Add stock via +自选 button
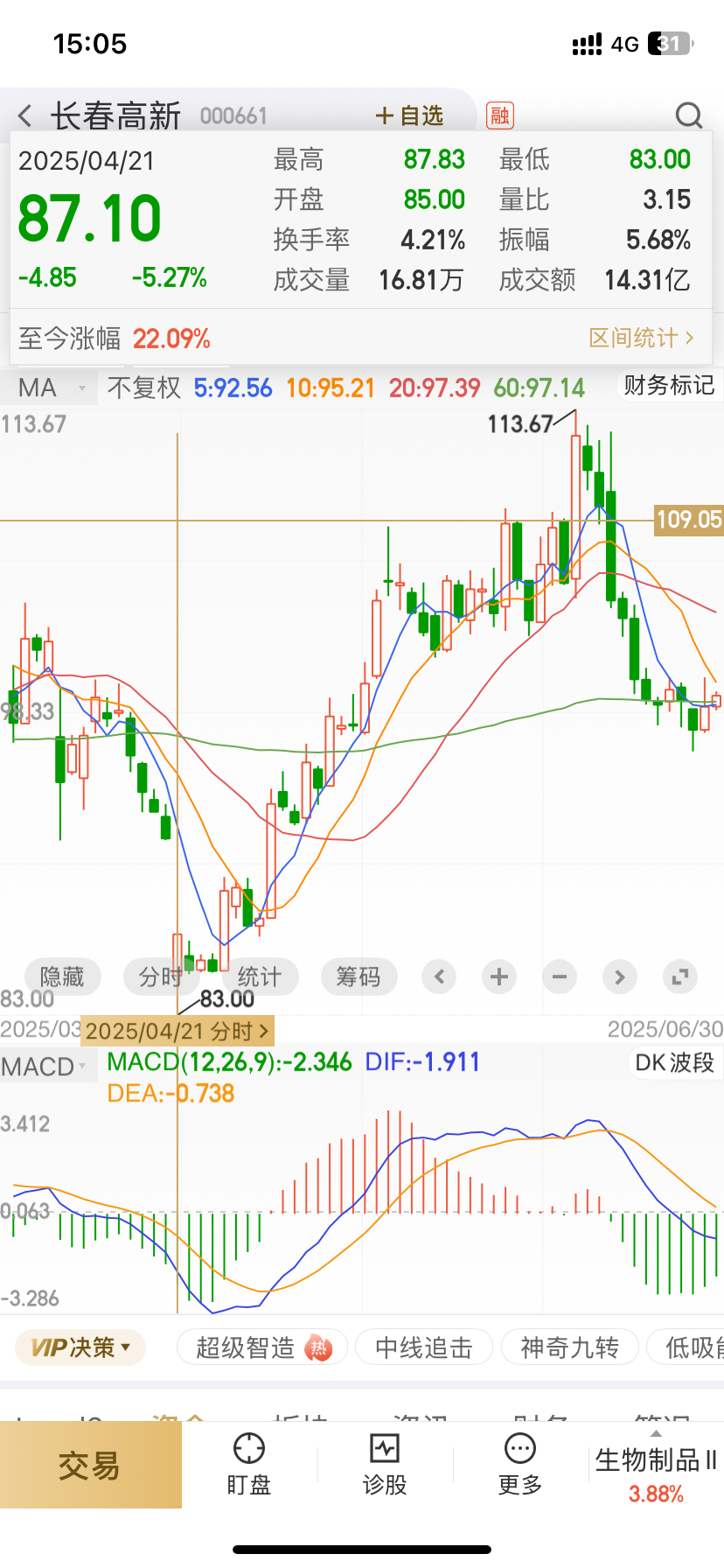Viewport: 724px width, 1568px height. point(409,115)
